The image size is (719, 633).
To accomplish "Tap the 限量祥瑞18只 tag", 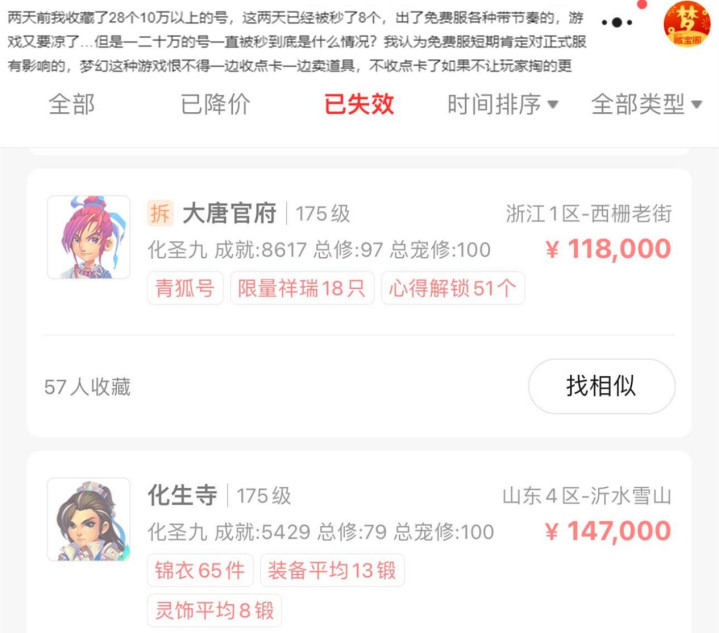I will [302, 288].
